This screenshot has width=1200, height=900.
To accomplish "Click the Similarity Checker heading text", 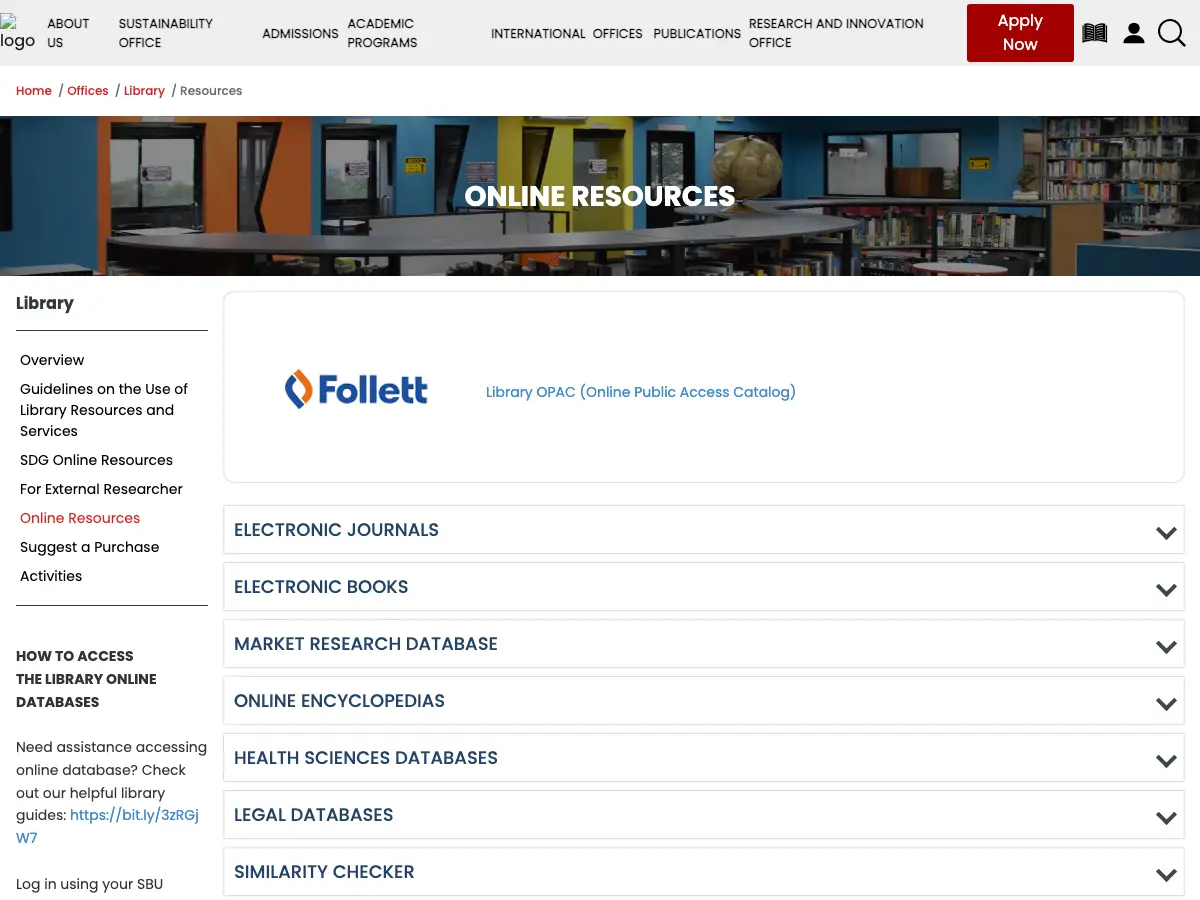I will click(x=324, y=872).
